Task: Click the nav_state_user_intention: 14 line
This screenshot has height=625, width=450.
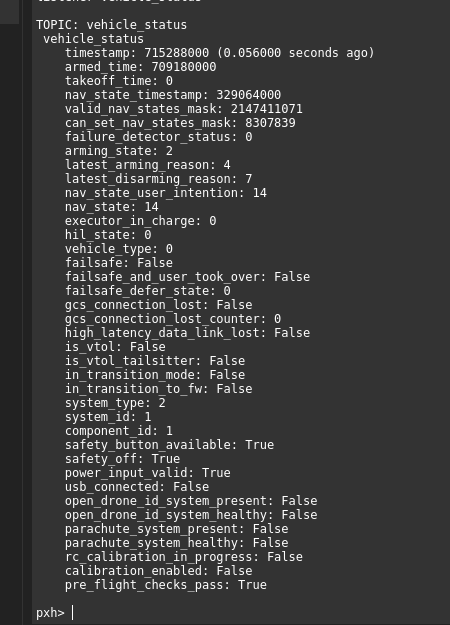Action: [x=166, y=193]
